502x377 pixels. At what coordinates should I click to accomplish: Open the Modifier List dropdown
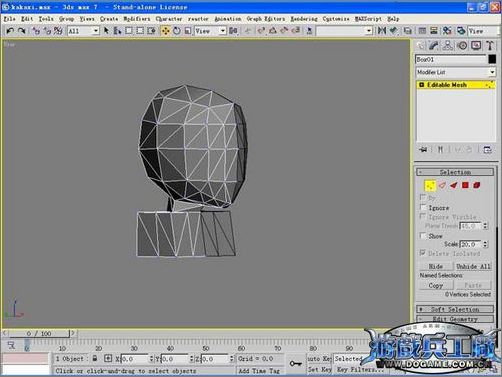(x=455, y=72)
